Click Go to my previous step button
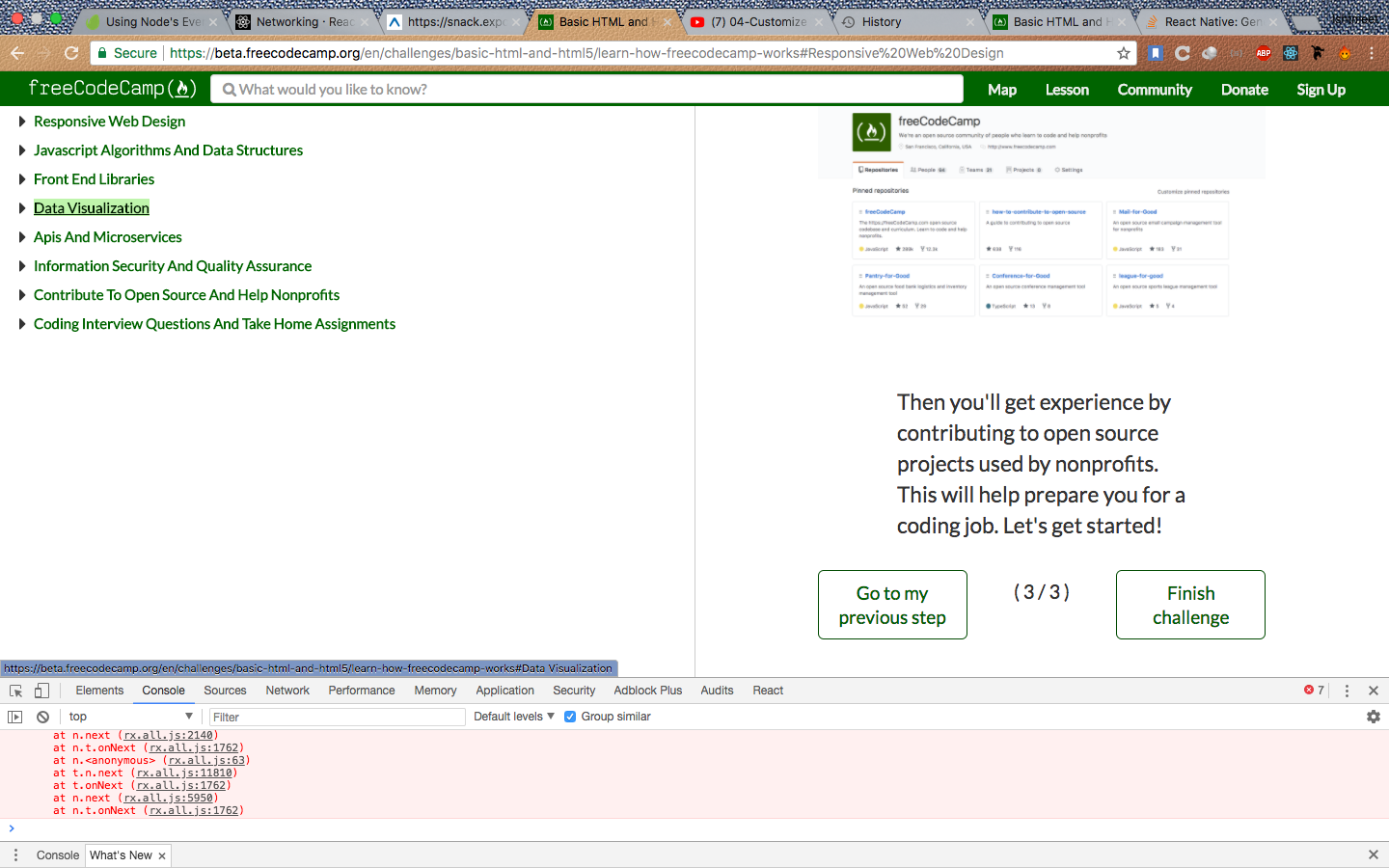The height and width of the screenshot is (868, 1389). (x=892, y=605)
